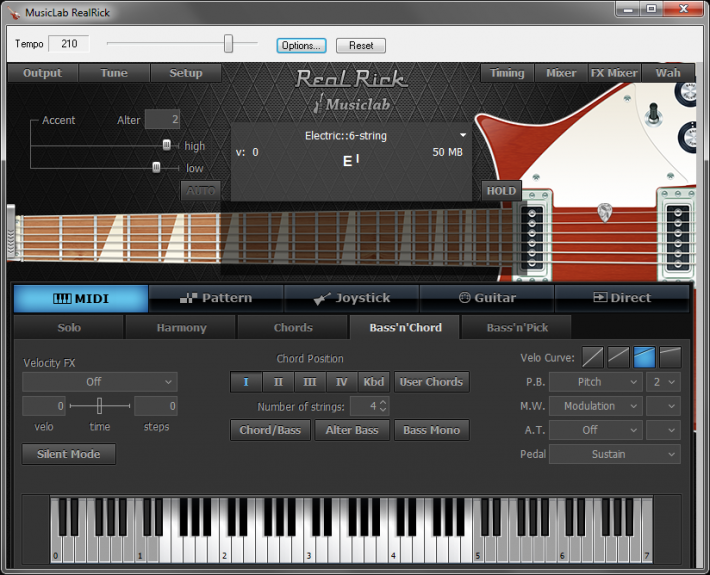Click the MusicLab RealRick title bar icon
Viewport: 710px width, 575px height.
[14, 13]
